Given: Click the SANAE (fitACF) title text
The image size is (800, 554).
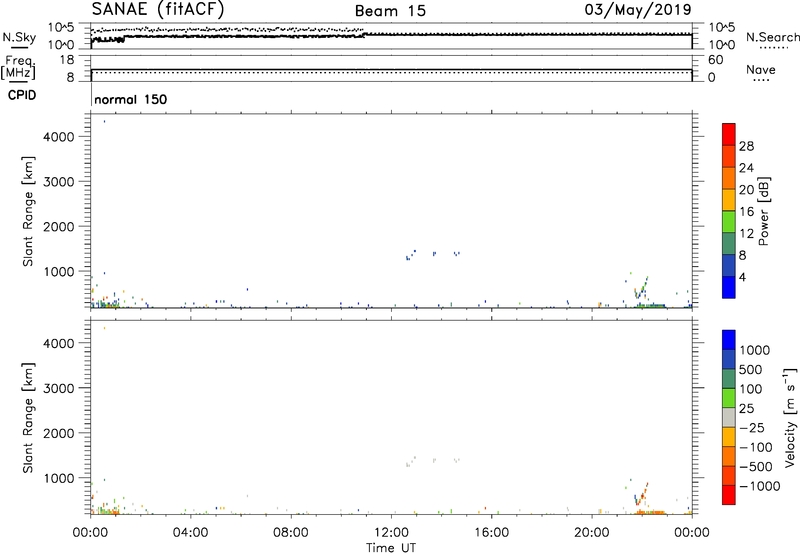Looking at the screenshot, I should click(x=158, y=9).
